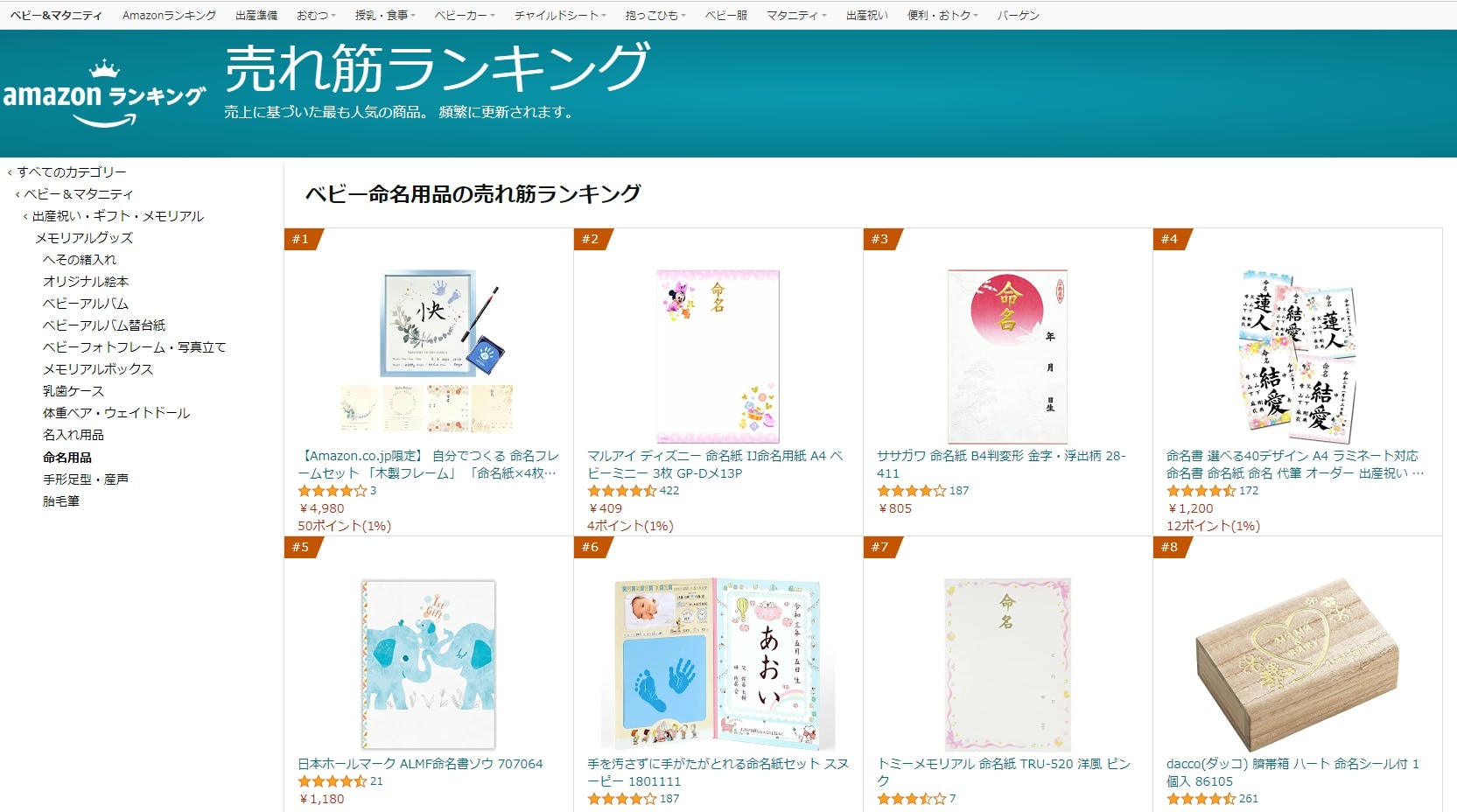Screen dimensions: 1457x812
Task: Click the #1 rank badge
Action: [x=302, y=239]
